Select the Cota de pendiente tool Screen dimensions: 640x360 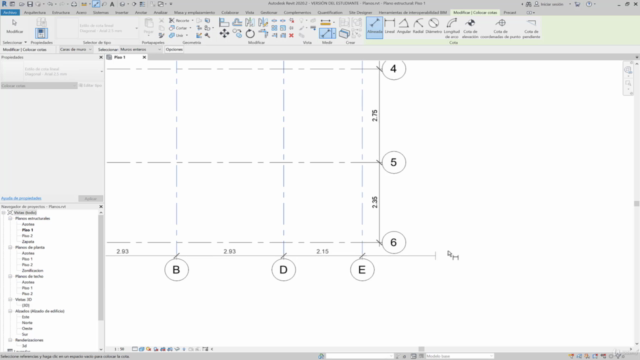(x=531, y=28)
